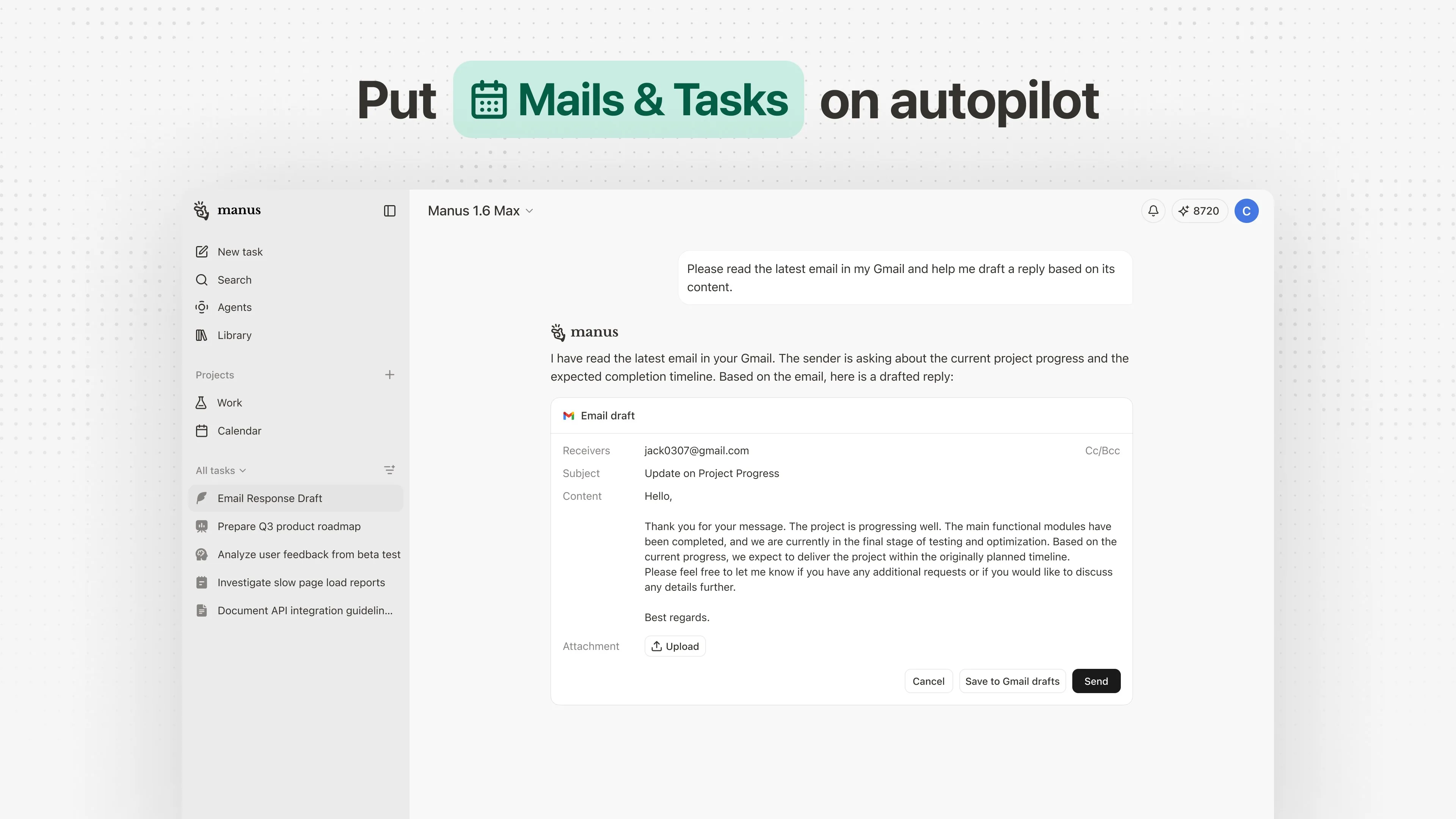Click the Agents icon in sidebar
1456x819 pixels.
click(202, 308)
